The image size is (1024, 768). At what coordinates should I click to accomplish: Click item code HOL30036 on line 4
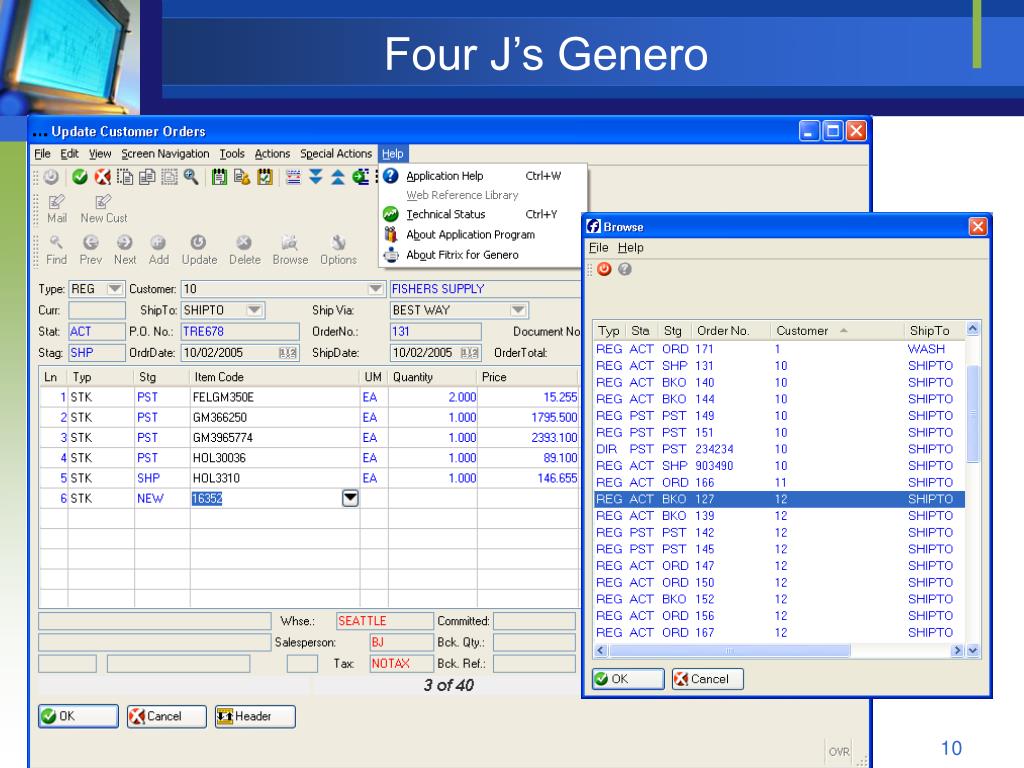coord(219,458)
